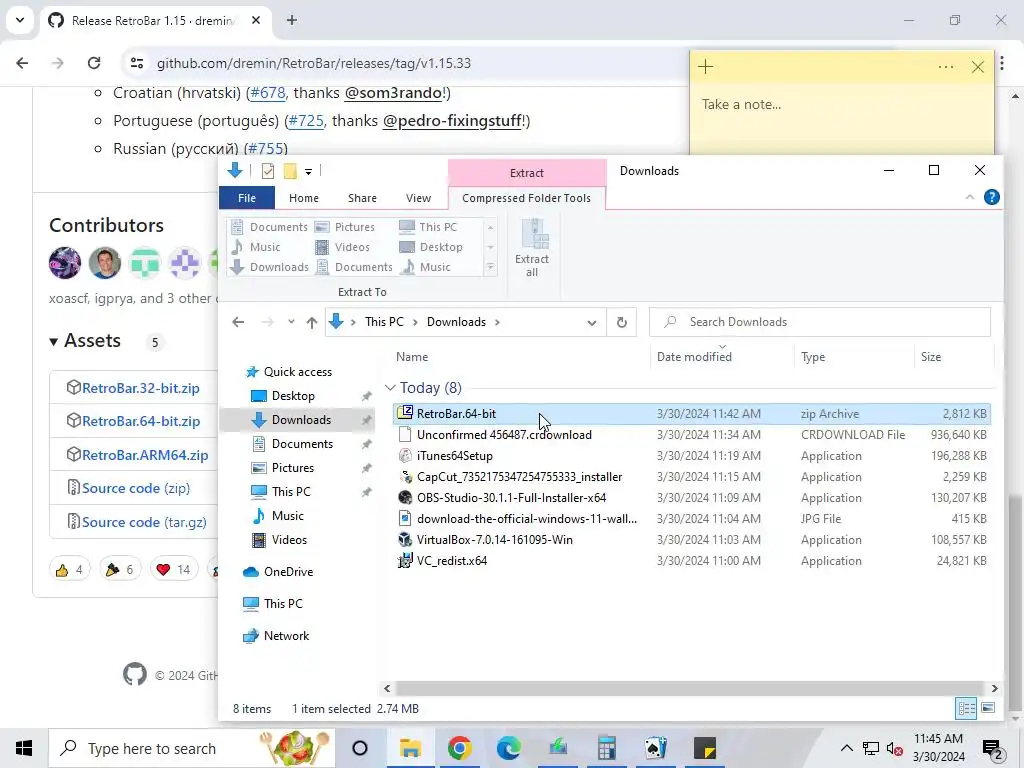Image resolution: width=1024 pixels, height=768 pixels.
Task: Select Network in navigation pane
Action: (x=286, y=636)
